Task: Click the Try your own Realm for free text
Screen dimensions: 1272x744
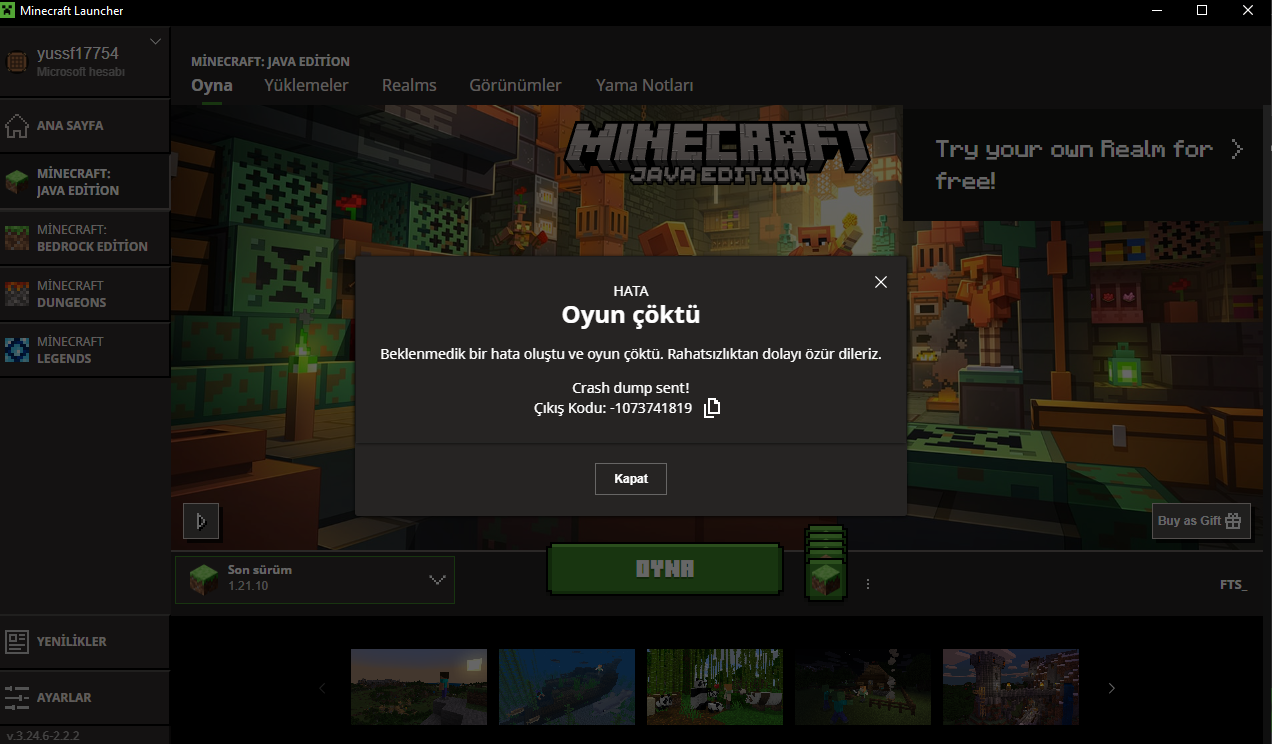Action: click(x=1074, y=165)
